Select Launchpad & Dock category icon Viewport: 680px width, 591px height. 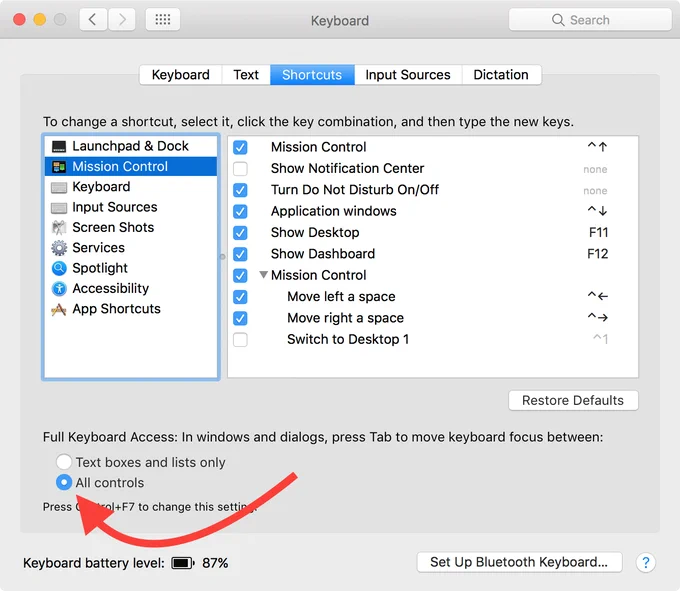click(x=59, y=147)
